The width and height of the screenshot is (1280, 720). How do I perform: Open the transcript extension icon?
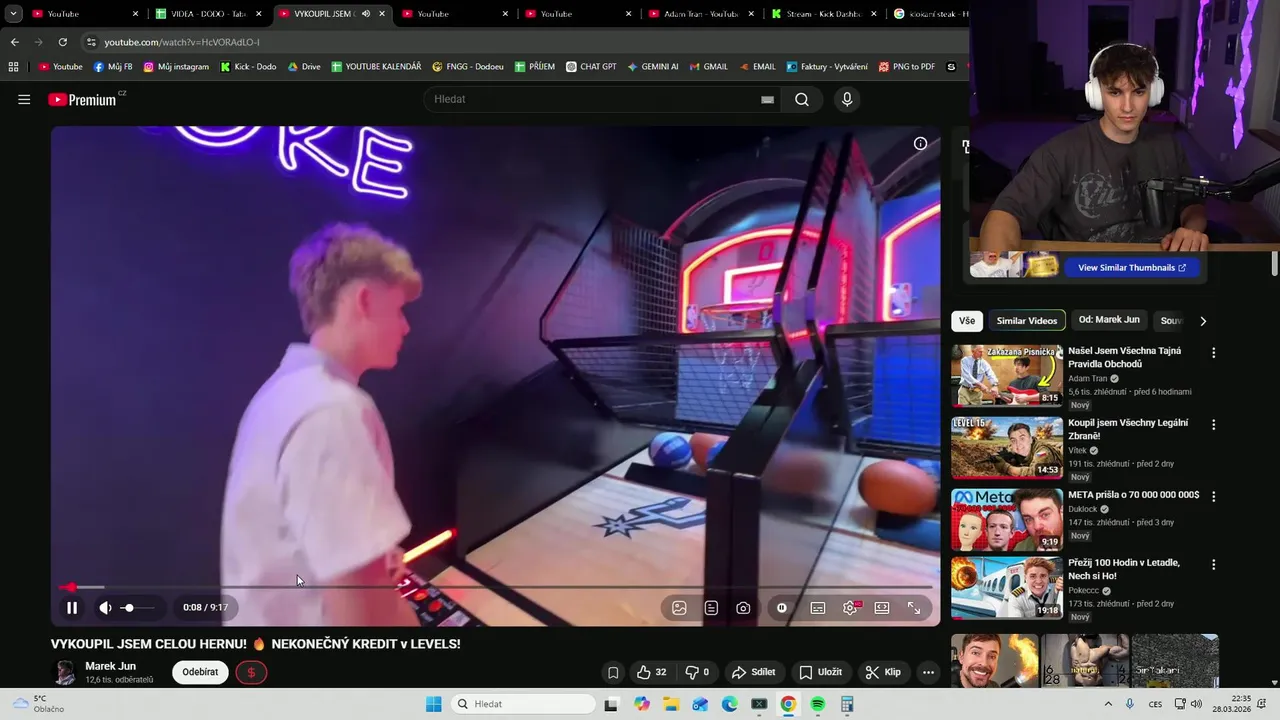(711, 607)
